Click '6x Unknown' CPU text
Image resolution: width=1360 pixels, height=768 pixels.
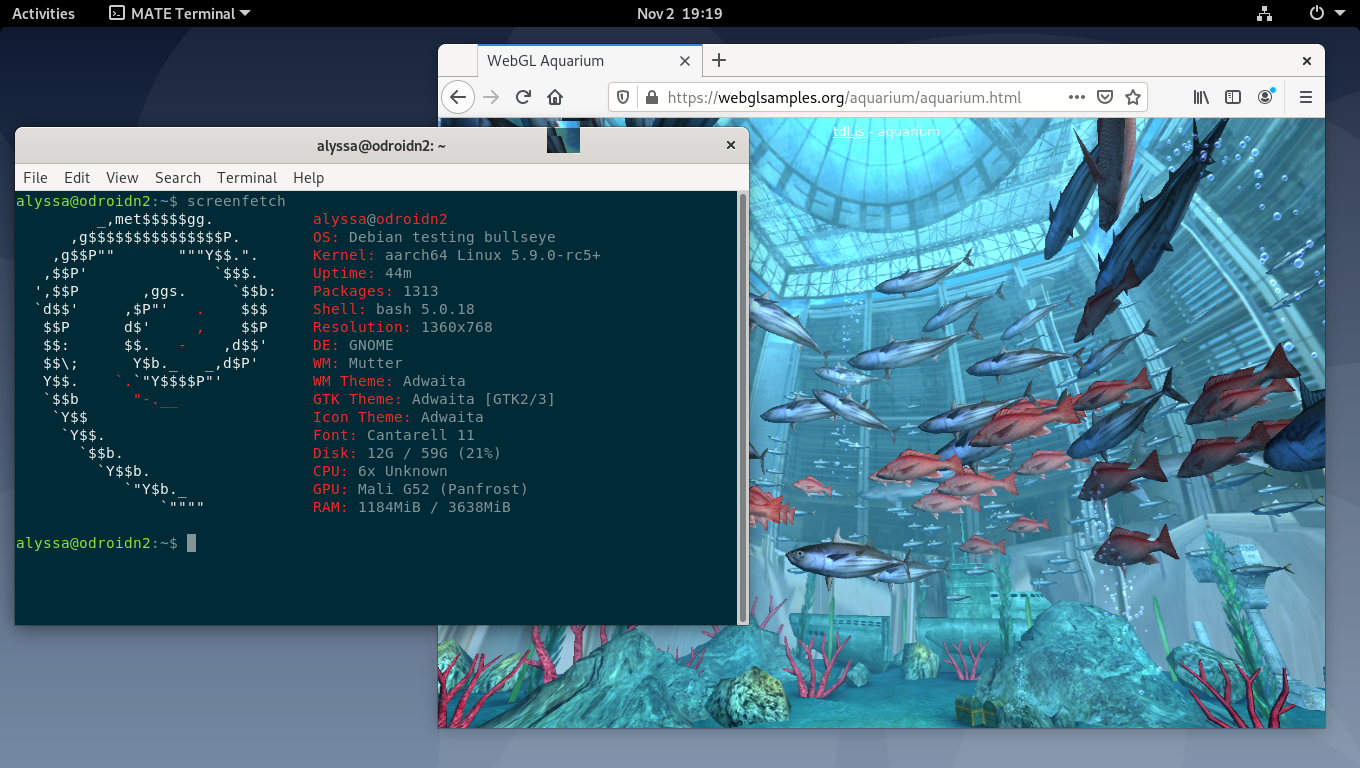pyautogui.click(x=403, y=471)
